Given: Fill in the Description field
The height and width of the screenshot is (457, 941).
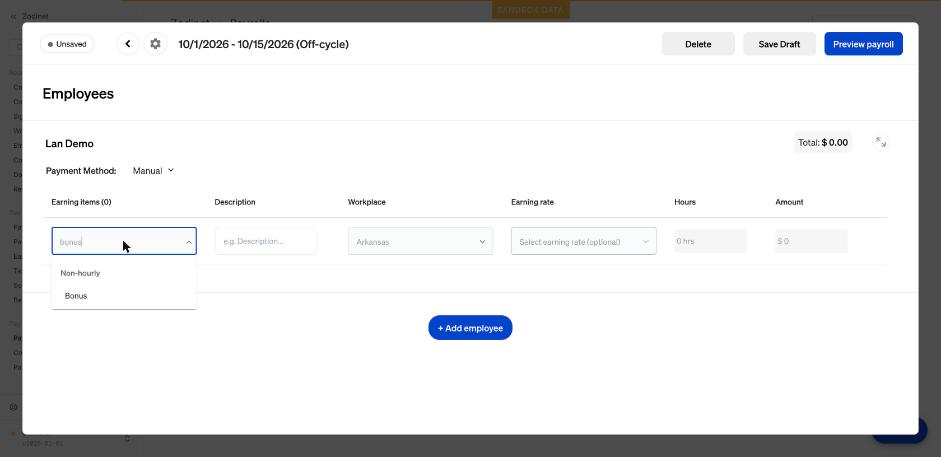Looking at the screenshot, I should pyautogui.click(x=265, y=241).
